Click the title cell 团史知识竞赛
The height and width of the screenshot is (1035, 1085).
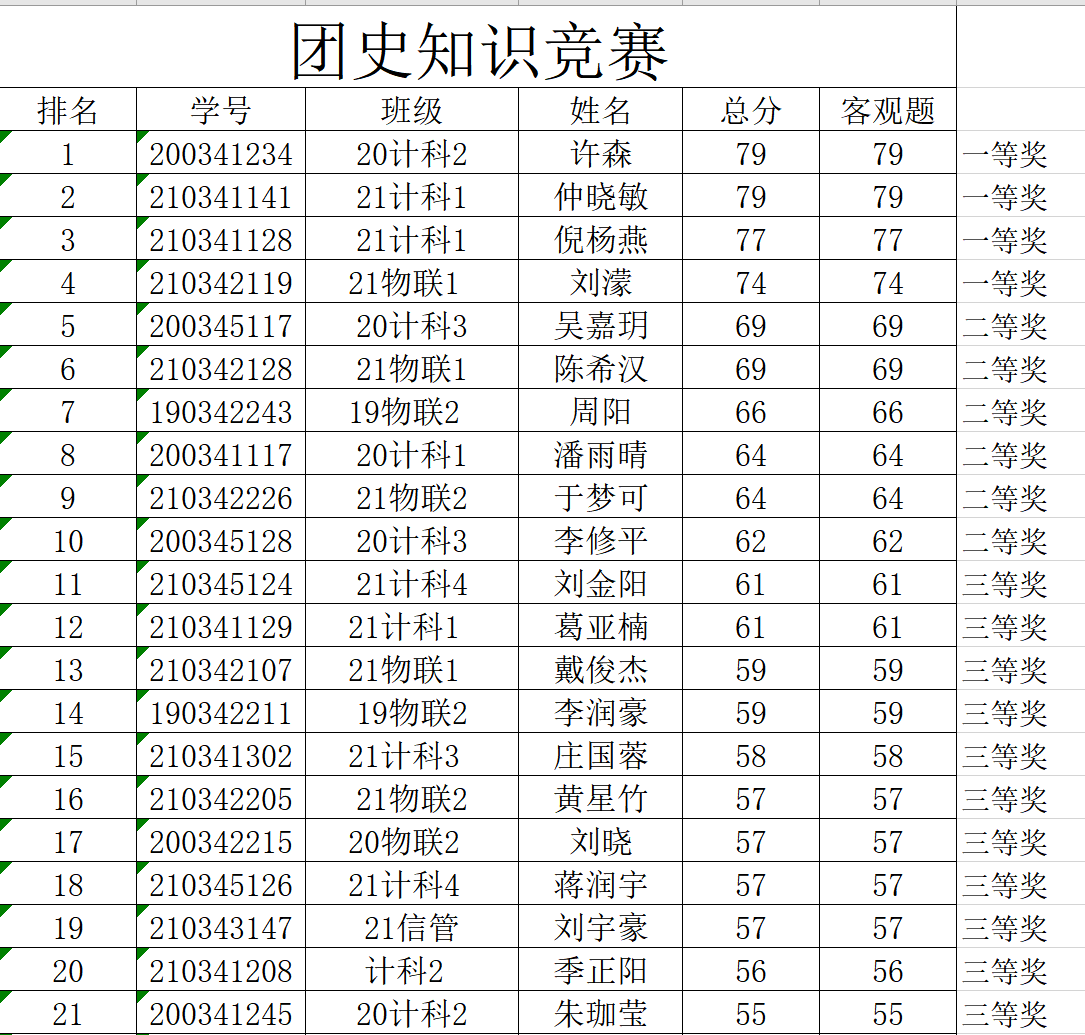pos(478,50)
